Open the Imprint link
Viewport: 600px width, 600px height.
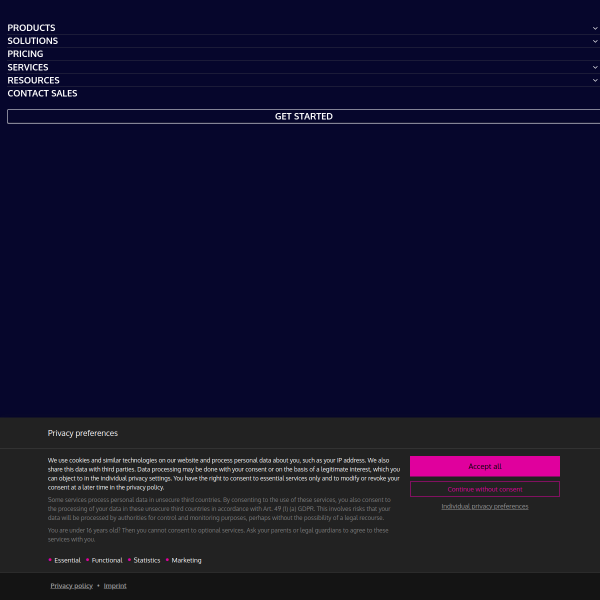(x=115, y=585)
